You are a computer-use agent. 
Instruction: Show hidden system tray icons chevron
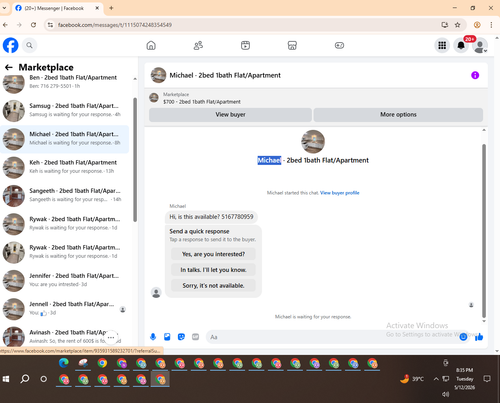click(436, 379)
